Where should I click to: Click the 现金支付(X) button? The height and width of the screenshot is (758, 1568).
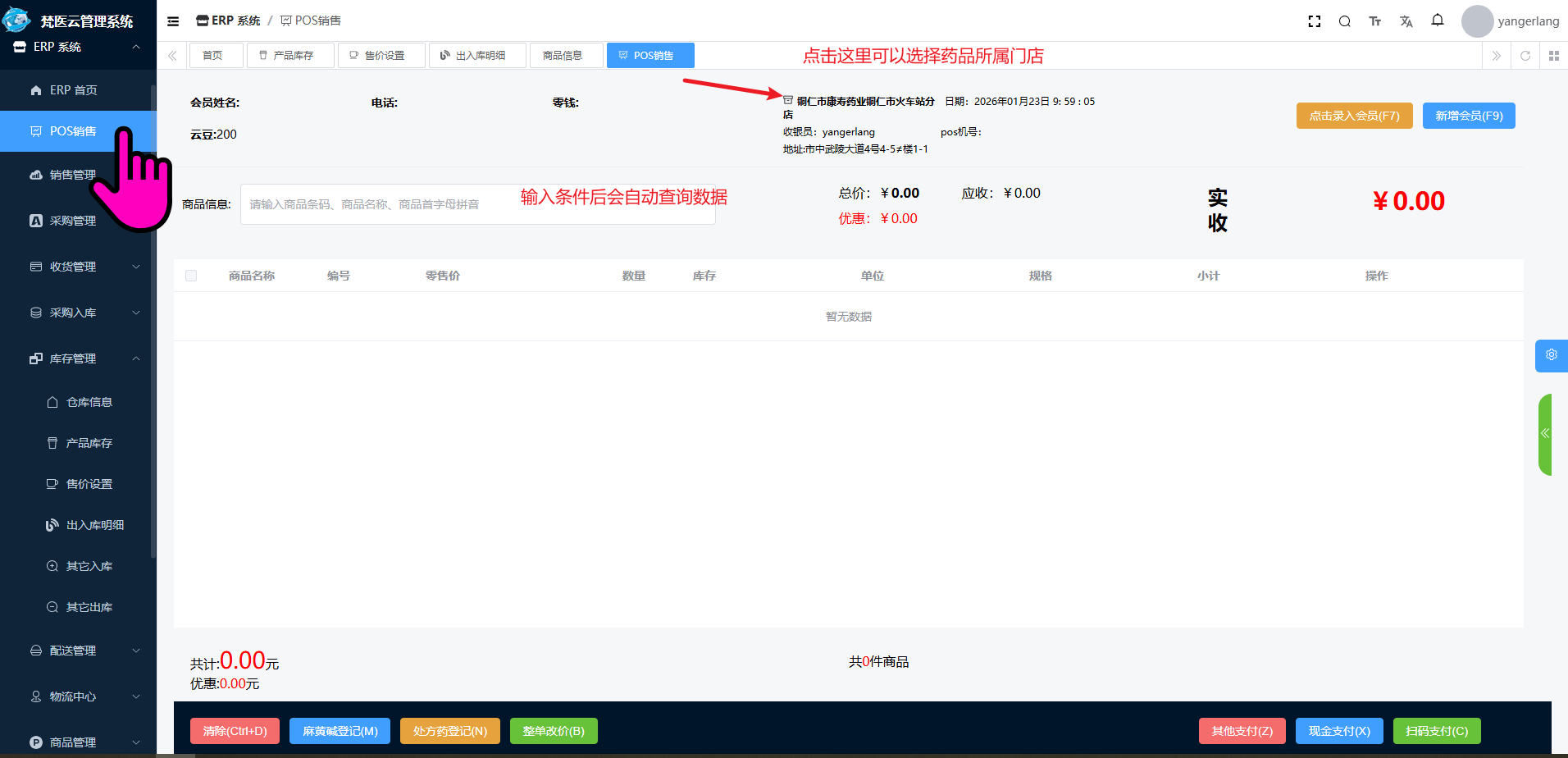[1339, 731]
